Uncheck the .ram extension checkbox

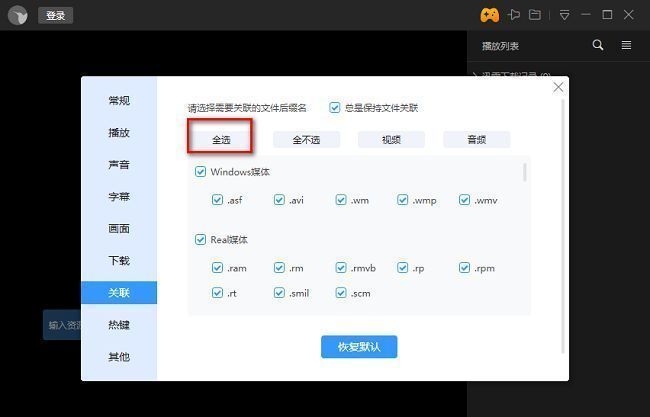click(217, 268)
